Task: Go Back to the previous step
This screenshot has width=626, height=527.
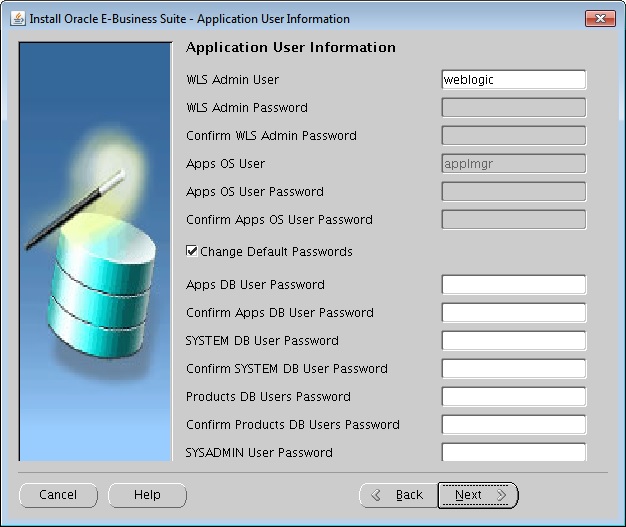Action: (x=397, y=495)
